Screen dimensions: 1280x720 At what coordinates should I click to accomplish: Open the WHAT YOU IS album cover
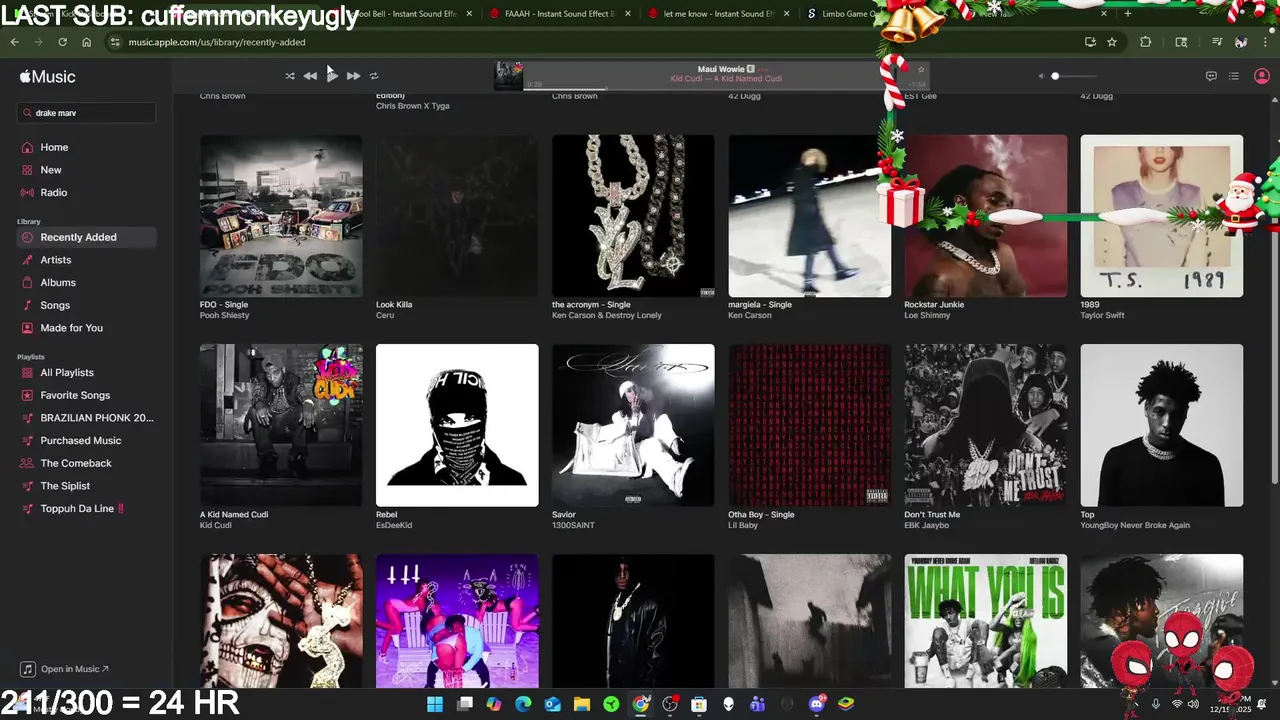pos(985,621)
